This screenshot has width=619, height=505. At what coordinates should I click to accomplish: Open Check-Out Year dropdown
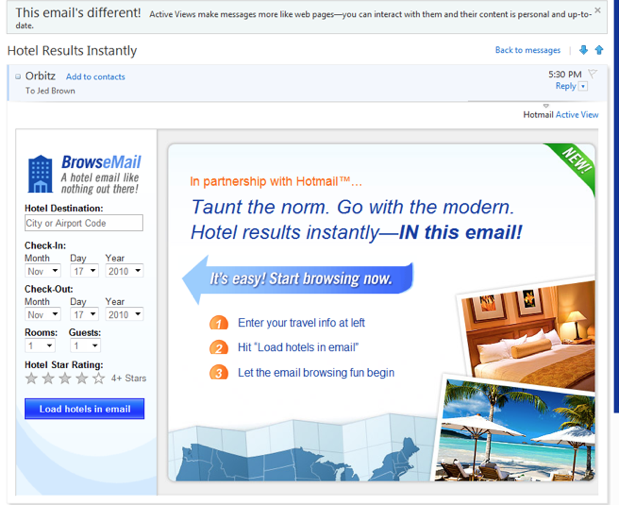[124, 314]
